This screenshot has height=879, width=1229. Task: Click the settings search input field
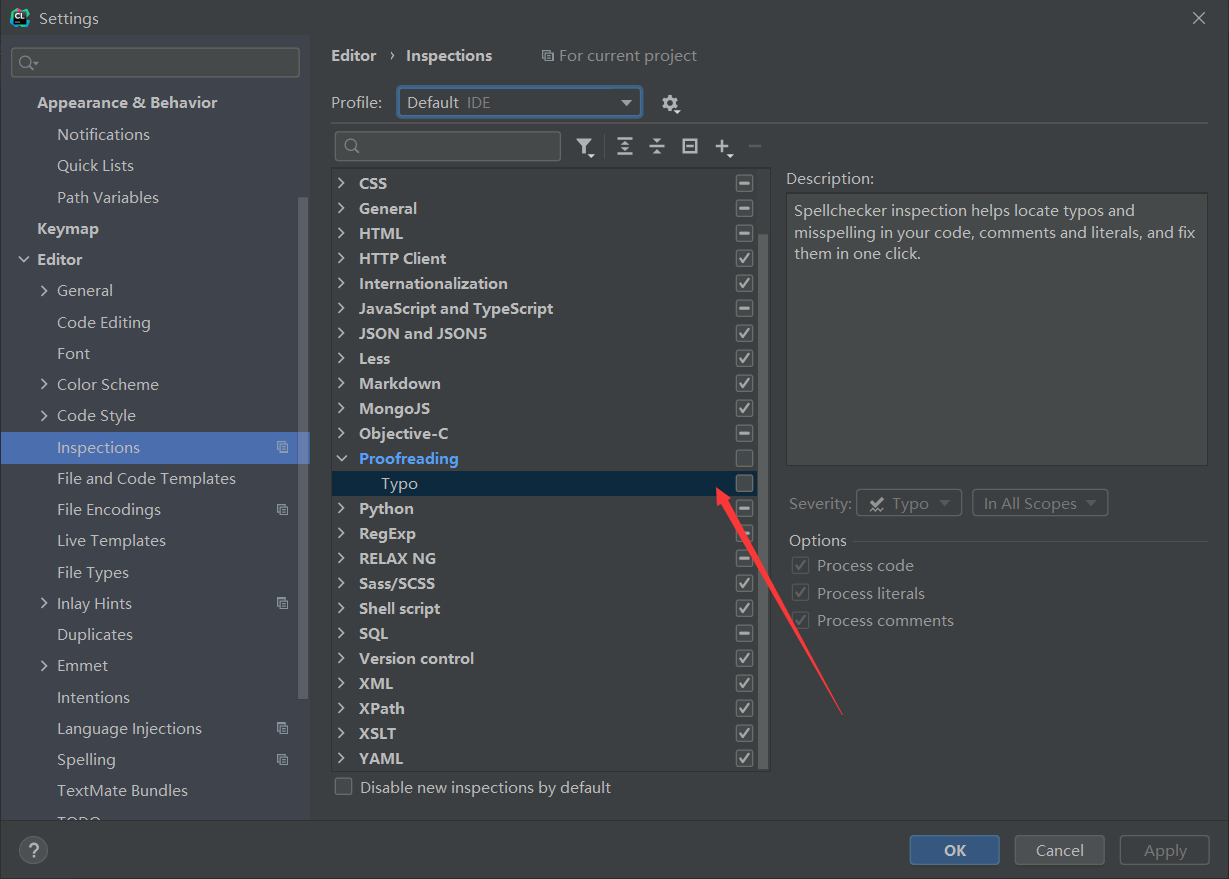pos(155,62)
